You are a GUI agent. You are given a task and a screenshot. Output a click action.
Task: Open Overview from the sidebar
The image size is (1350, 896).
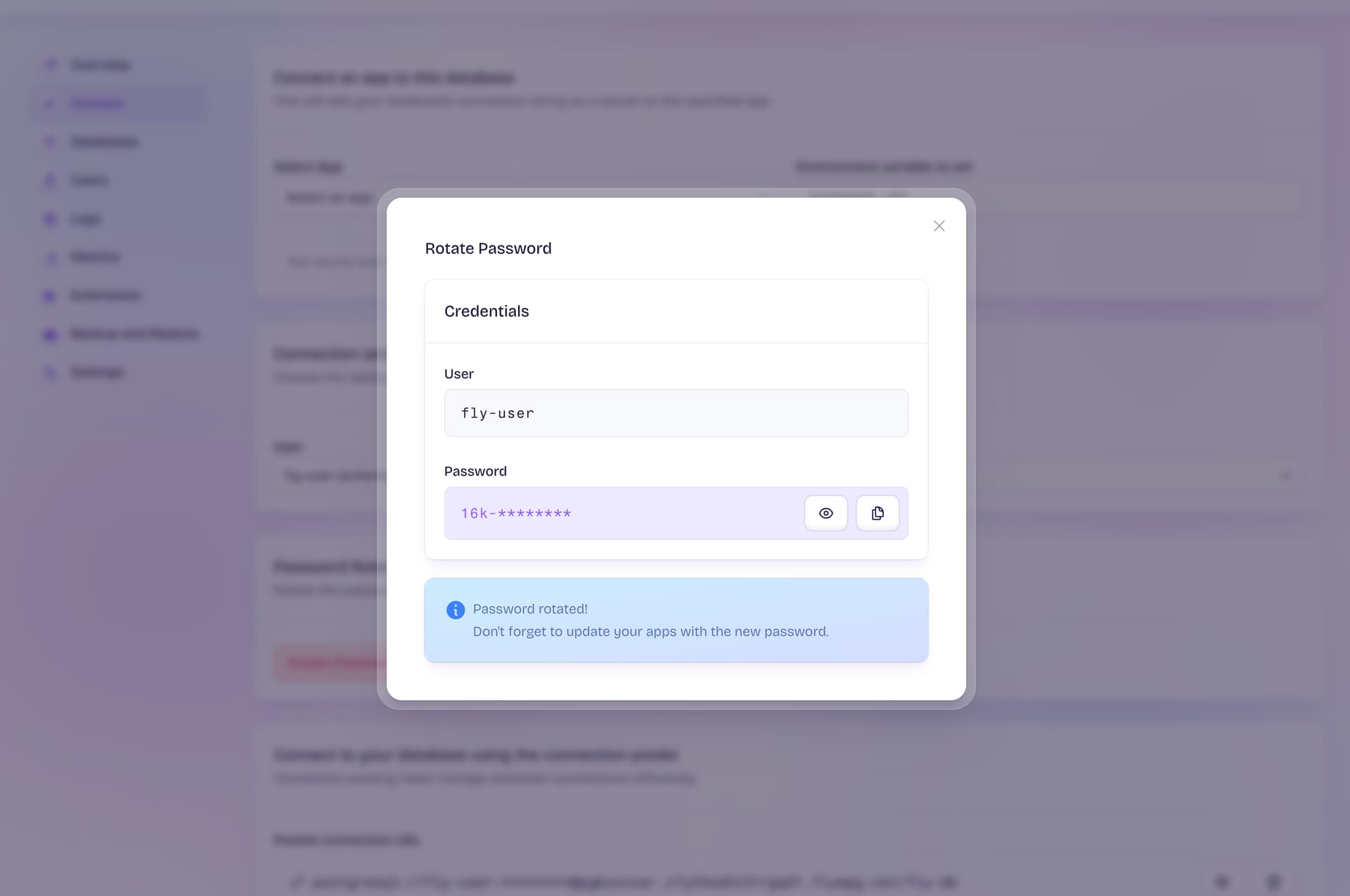[x=101, y=65]
